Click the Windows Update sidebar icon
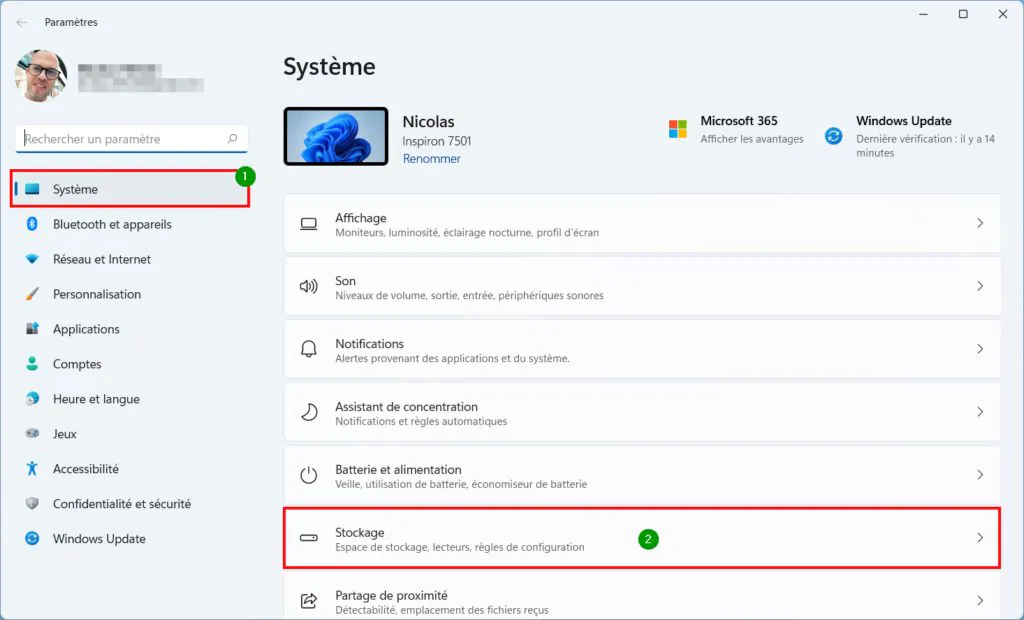Screen dimensions: 1024x620 click(x=32, y=538)
